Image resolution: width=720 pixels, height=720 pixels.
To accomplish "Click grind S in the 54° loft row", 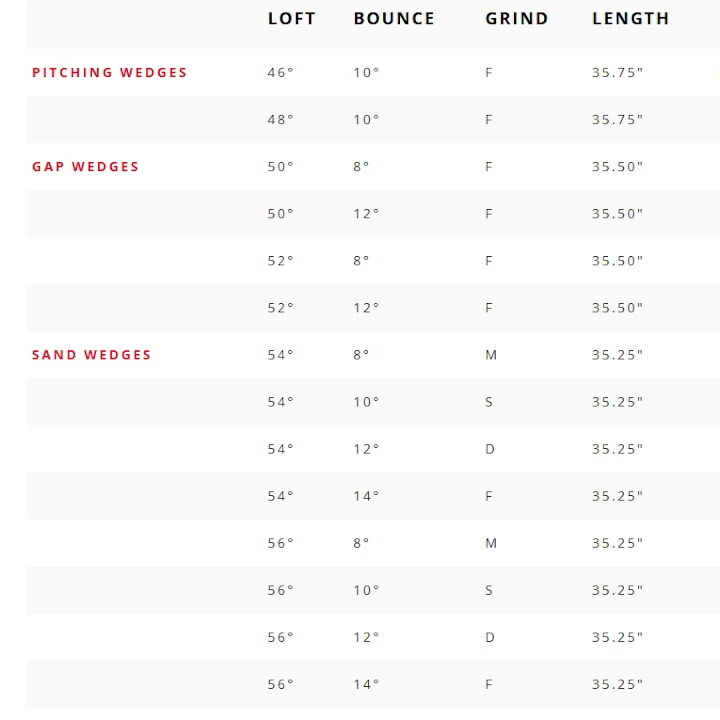I will pos(489,402).
